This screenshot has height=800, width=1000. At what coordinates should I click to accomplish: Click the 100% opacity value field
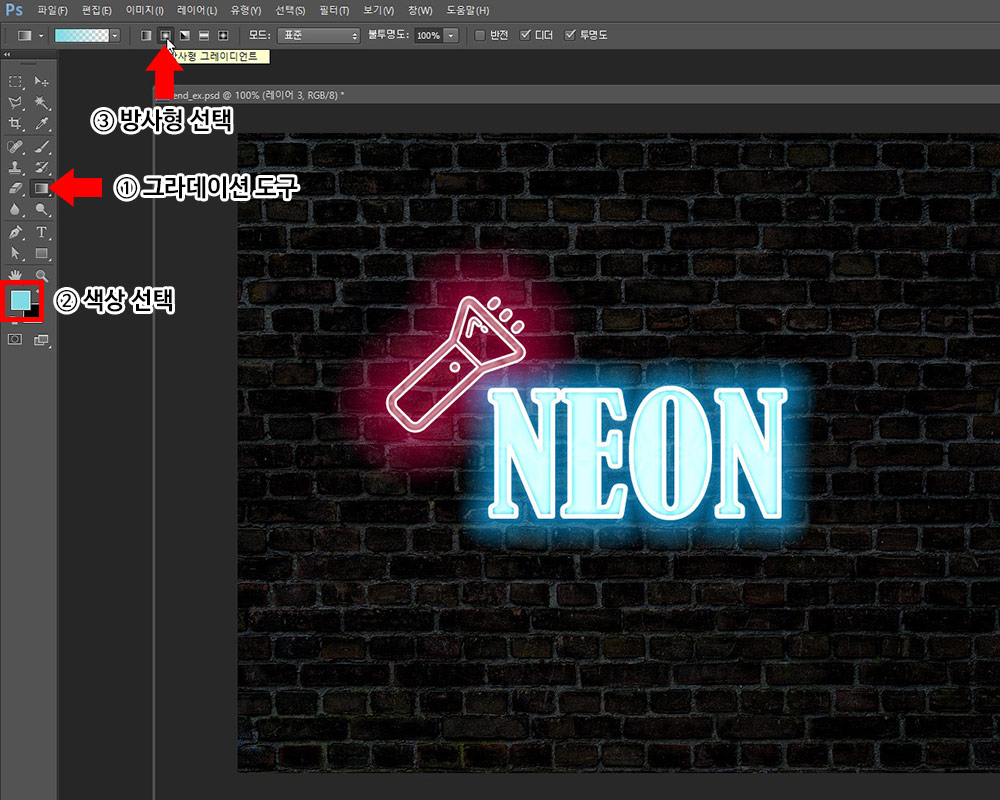(428, 36)
